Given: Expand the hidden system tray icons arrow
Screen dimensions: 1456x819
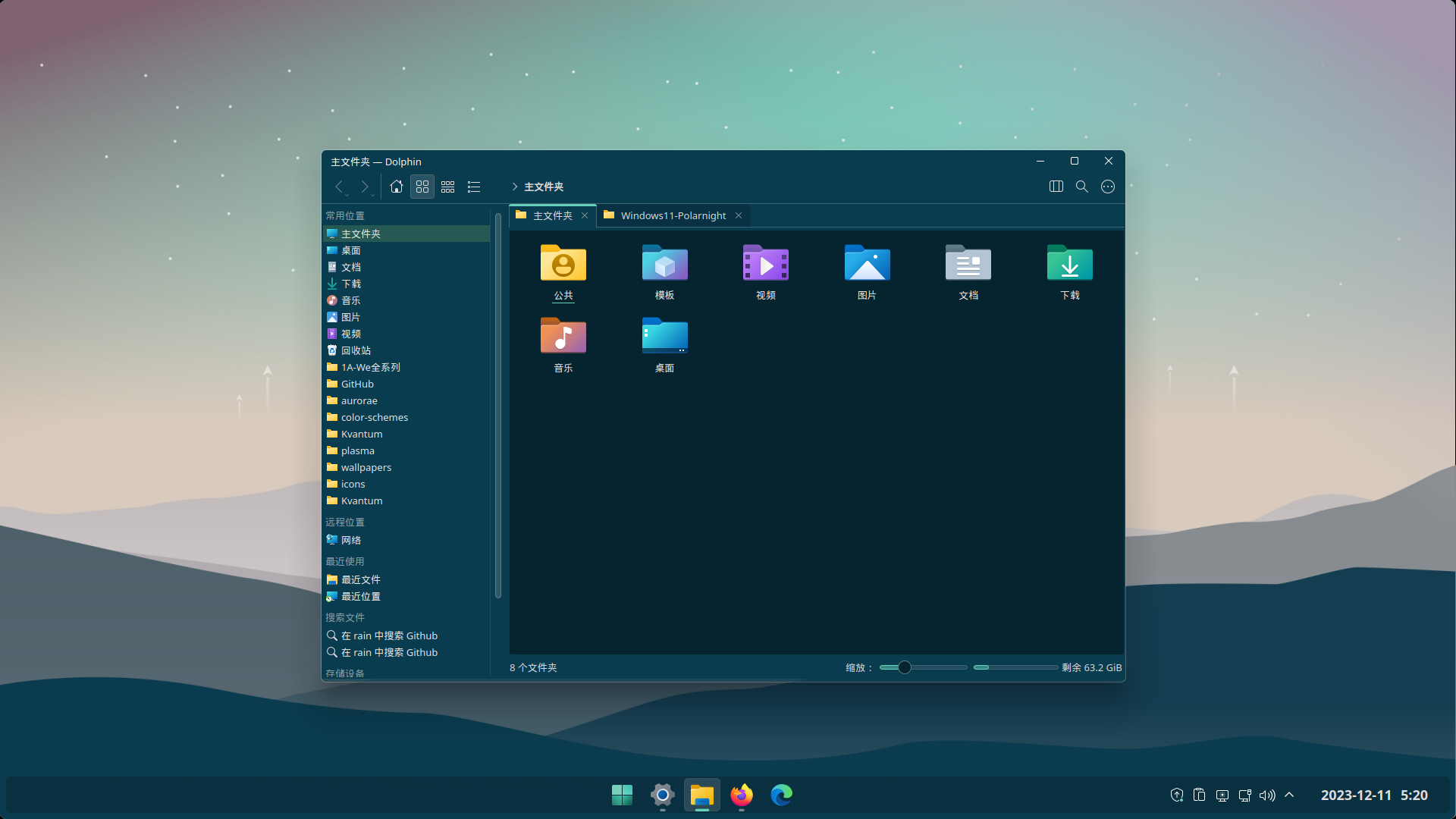Looking at the screenshot, I should point(1289,795).
